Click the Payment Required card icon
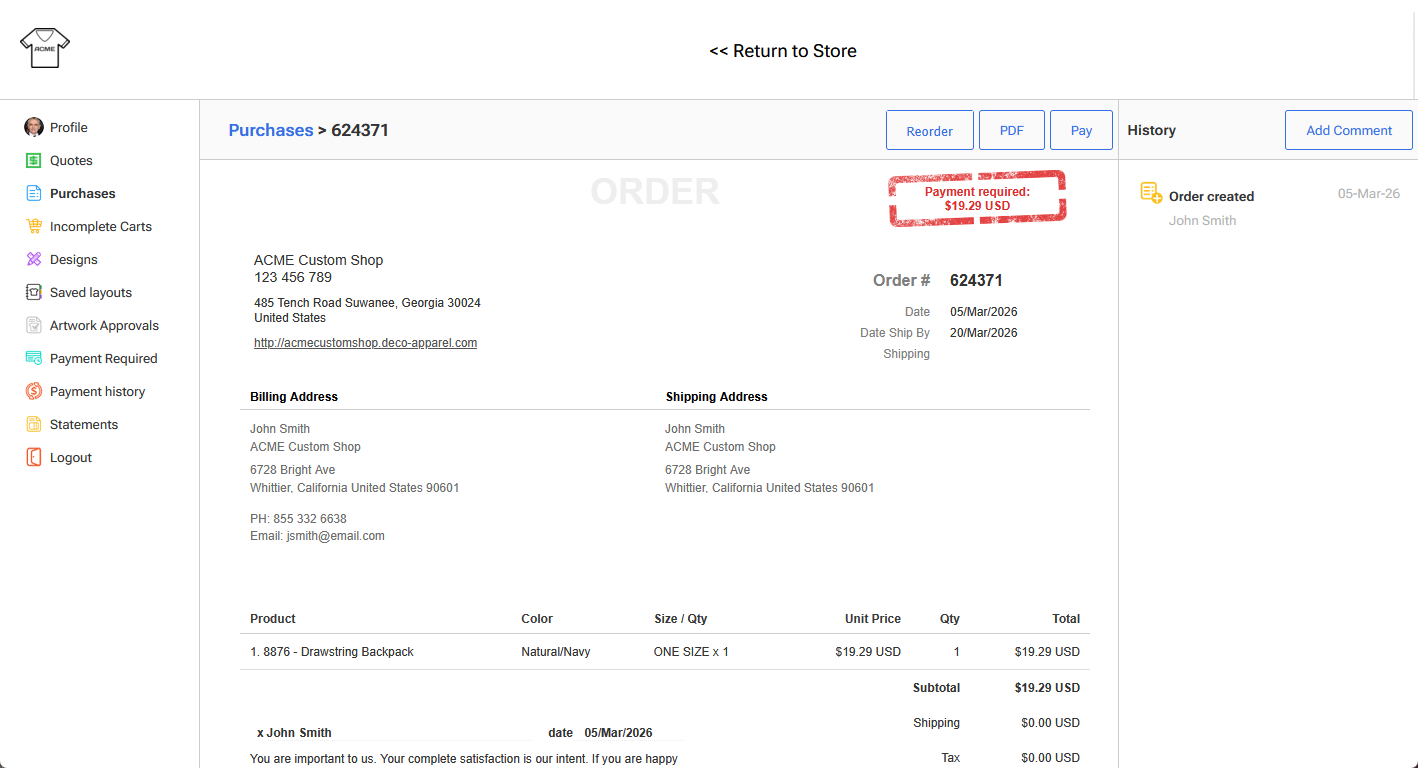Image resolution: width=1418 pixels, height=768 pixels. [34, 358]
